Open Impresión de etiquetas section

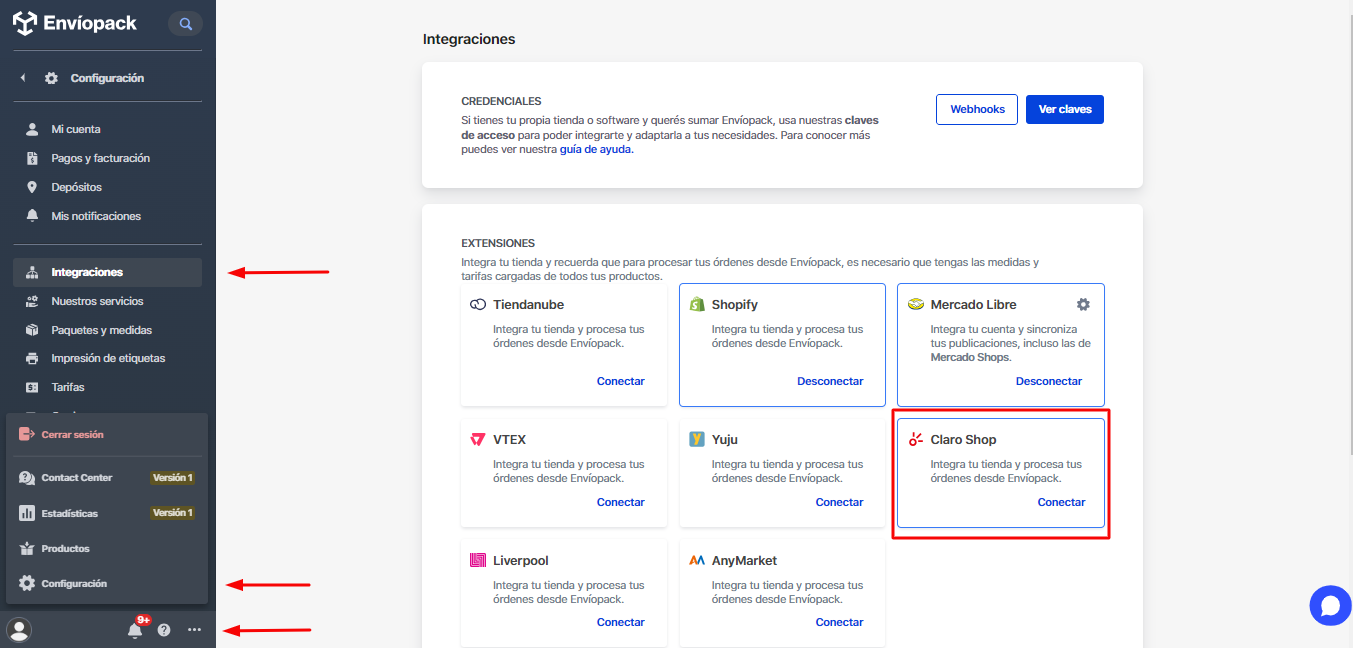pyautogui.click(x=108, y=358)
